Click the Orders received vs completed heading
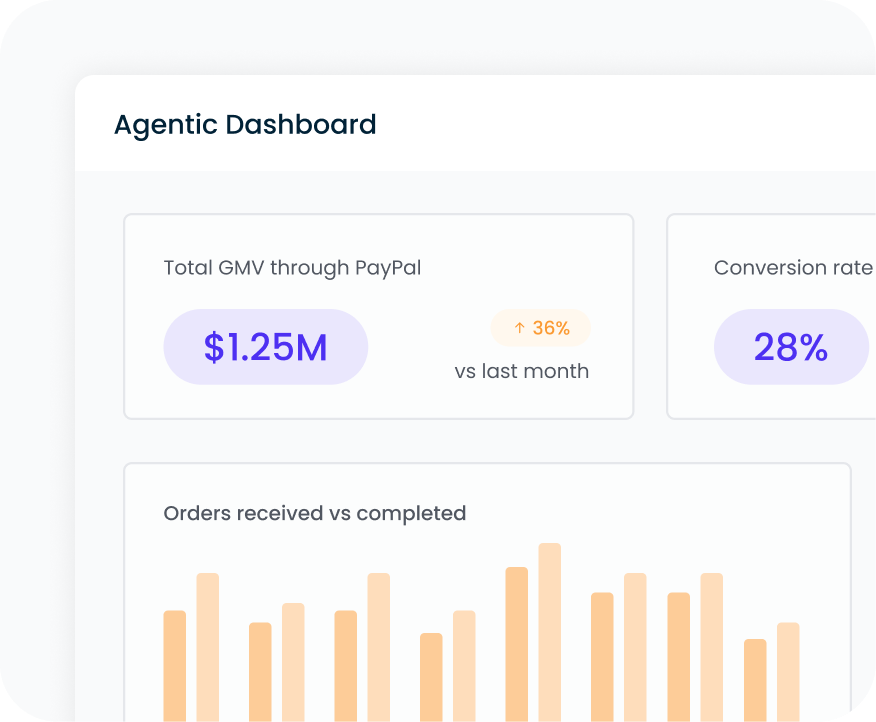 pyautogui.click(x=315, y=513)
